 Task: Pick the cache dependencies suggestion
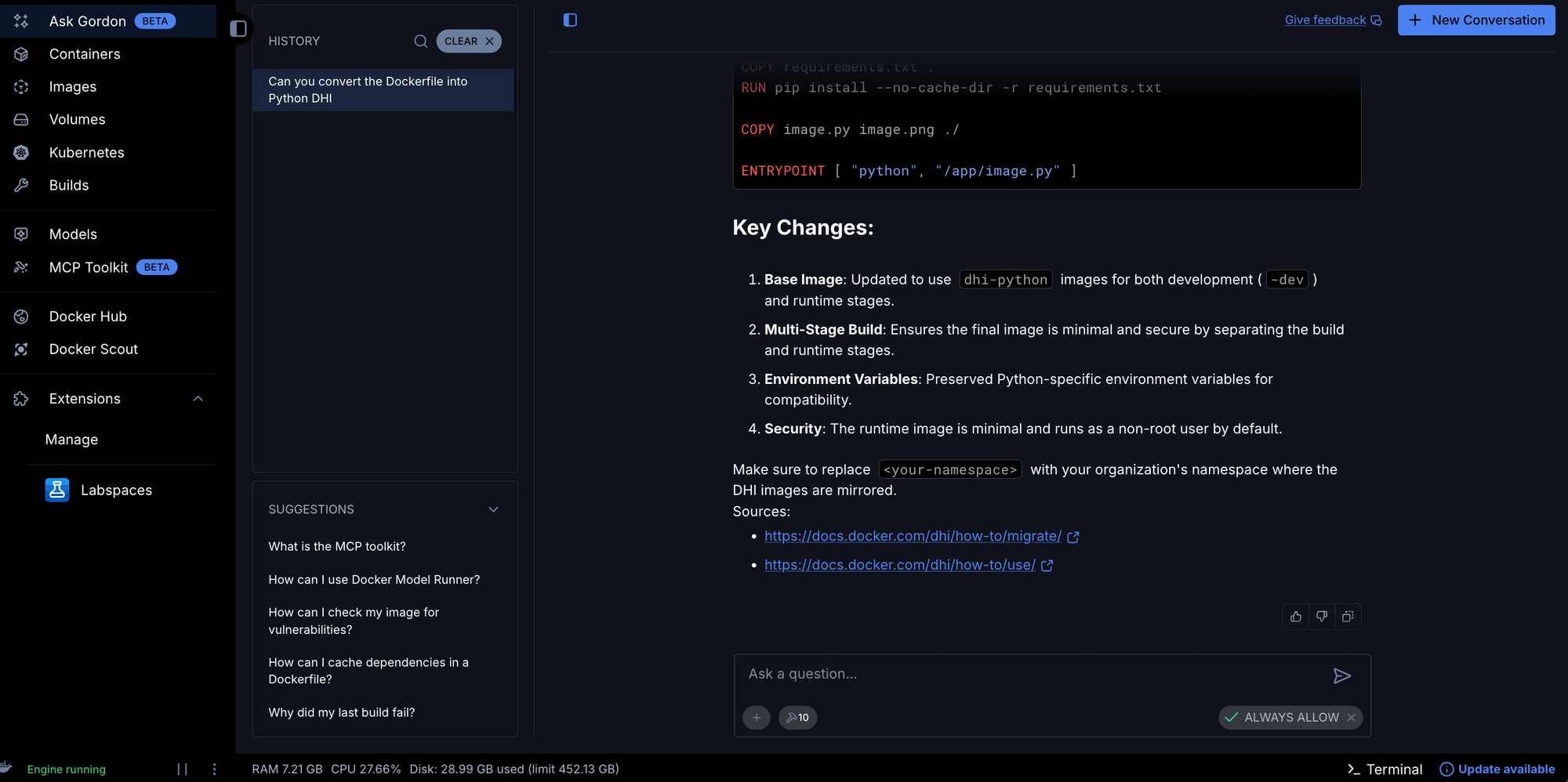(x=368, y=671)
